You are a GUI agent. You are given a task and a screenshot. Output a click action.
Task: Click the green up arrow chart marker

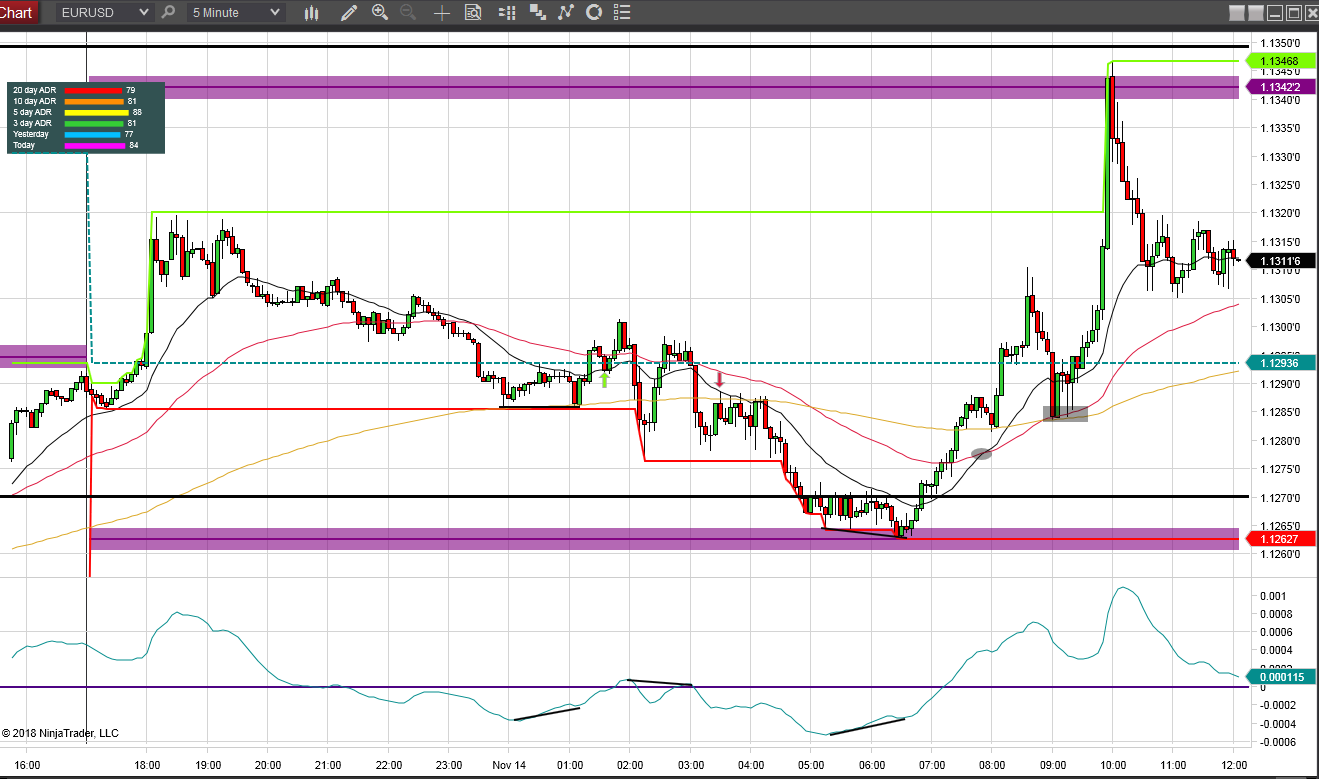[x=604, y=379]
